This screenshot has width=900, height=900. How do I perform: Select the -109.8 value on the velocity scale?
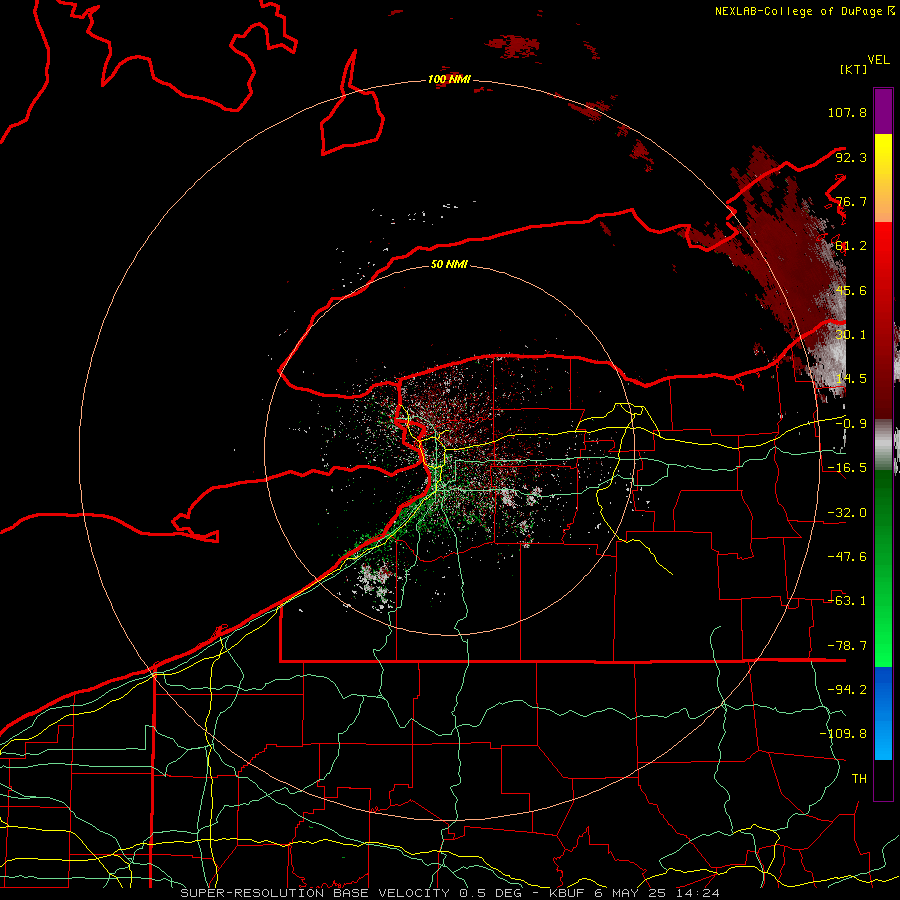click(843, 734)
